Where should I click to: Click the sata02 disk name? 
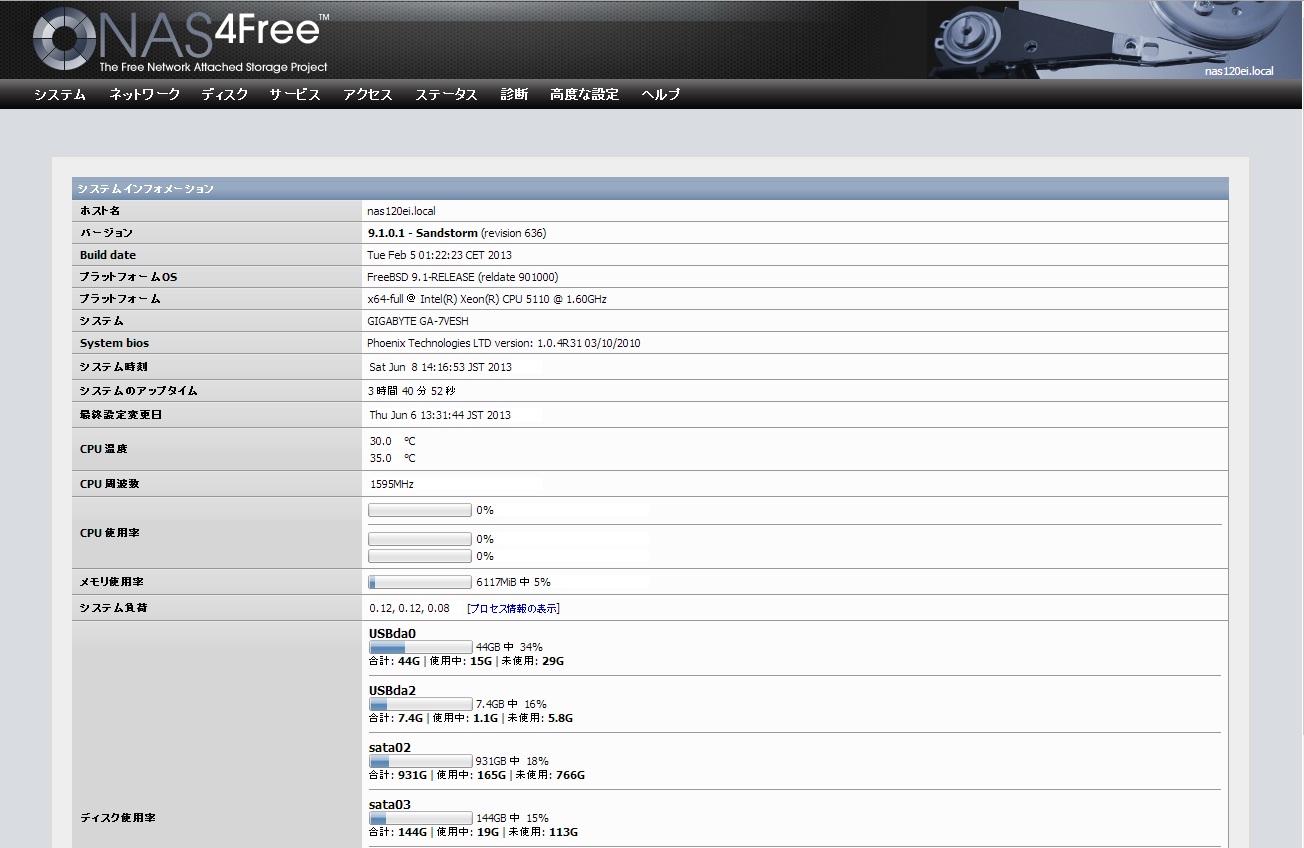click(x=390, y=747)
